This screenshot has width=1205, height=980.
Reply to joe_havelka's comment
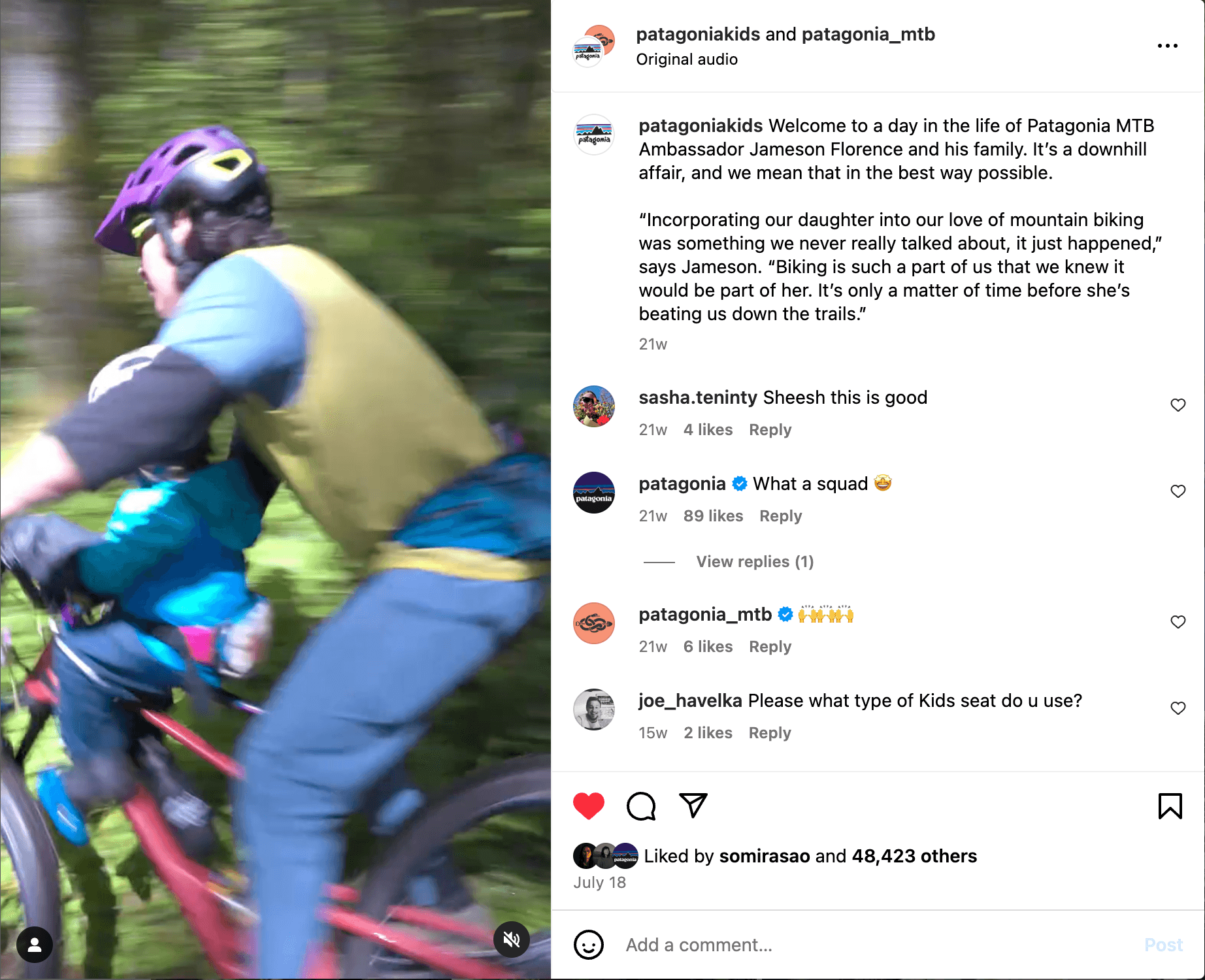(x=770, y=733)
